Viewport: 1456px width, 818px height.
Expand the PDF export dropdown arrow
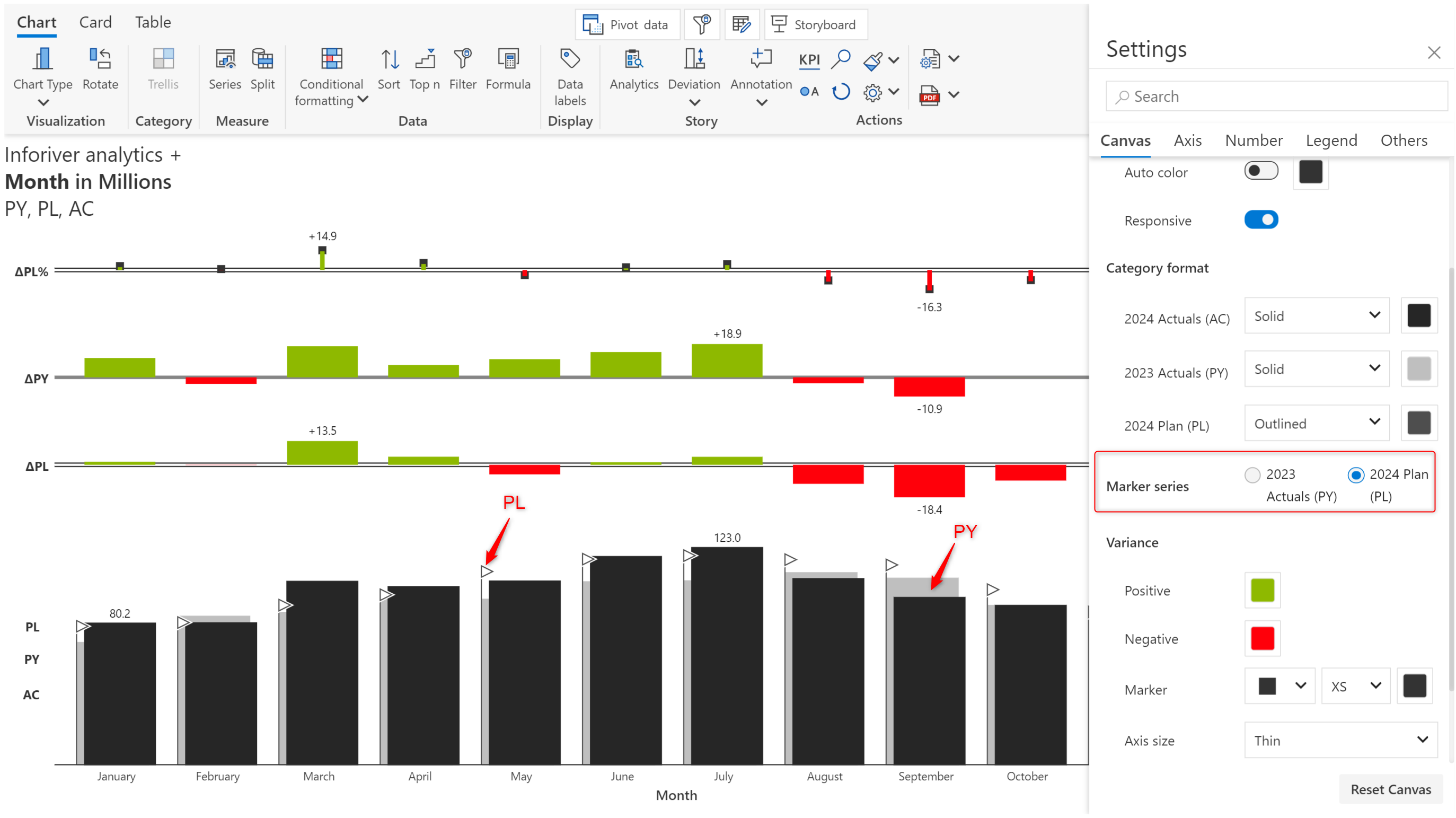point(954,95)
